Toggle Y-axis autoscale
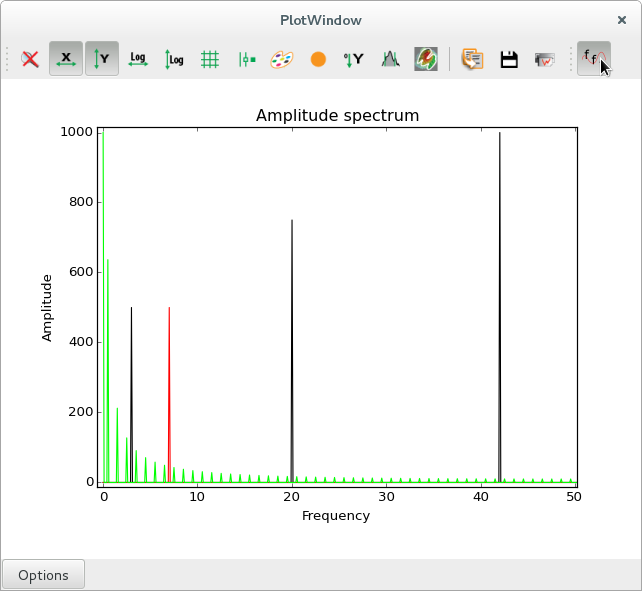This screenshot has height=591, width=642. tap(102, 60)
